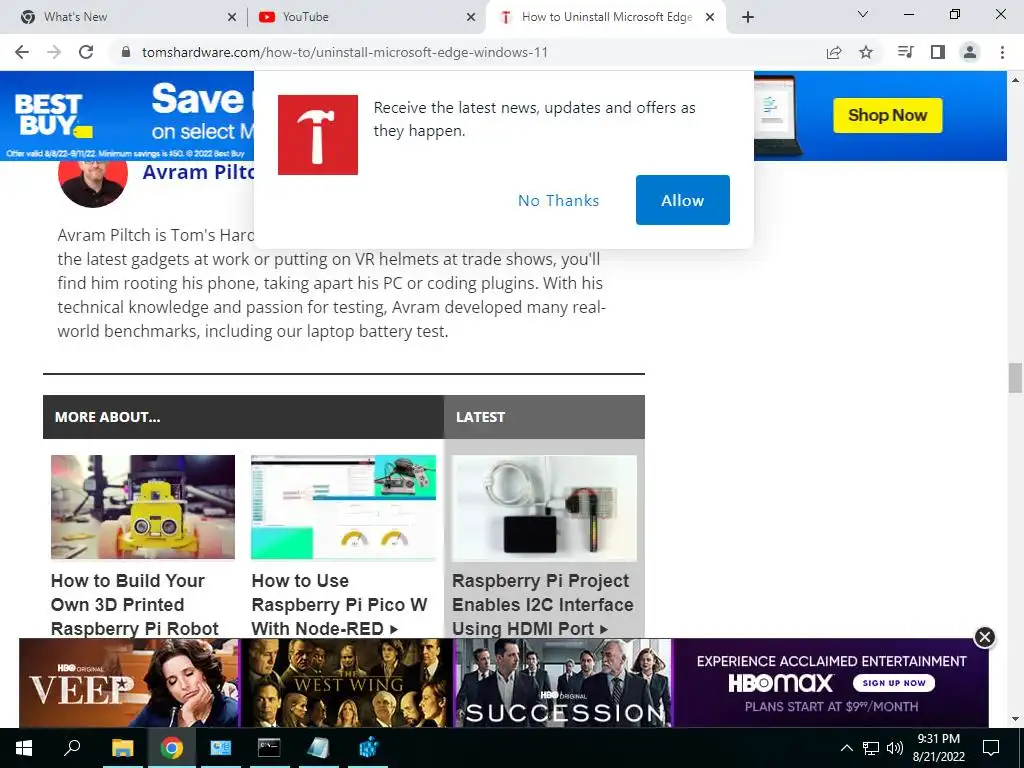Viewport: 1024px width, 768px height.
Task: Open the Node-RED article thumbnail
Action: pos(344,507)
